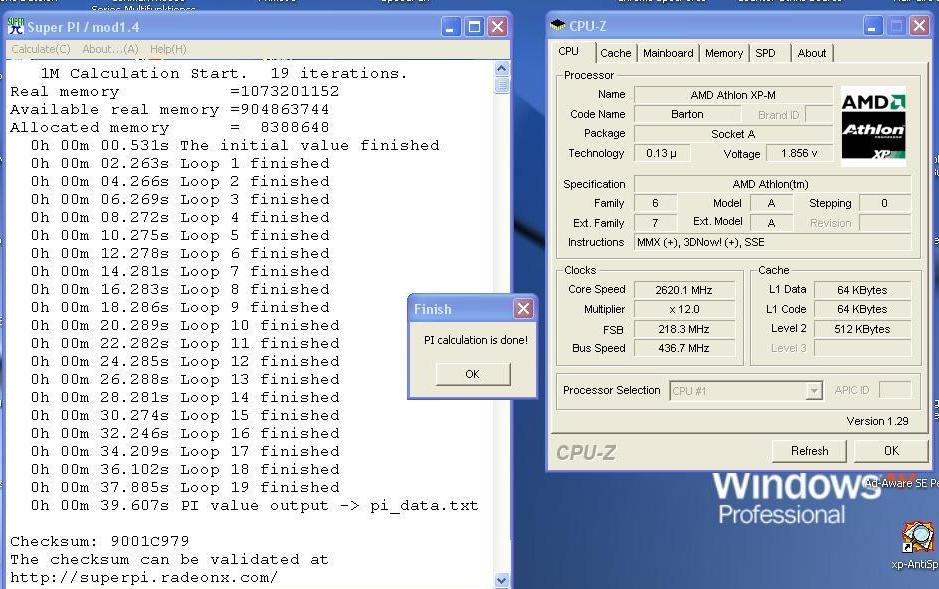Image resolution: width=939 pixels, height=589 pixels.
Task: Switch to the About tab in CPU-Z
Action: [x=811, y=53]
